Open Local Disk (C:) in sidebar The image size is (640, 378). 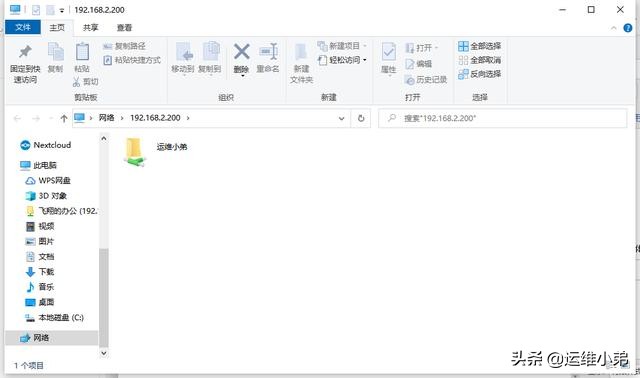pos(54,318)
